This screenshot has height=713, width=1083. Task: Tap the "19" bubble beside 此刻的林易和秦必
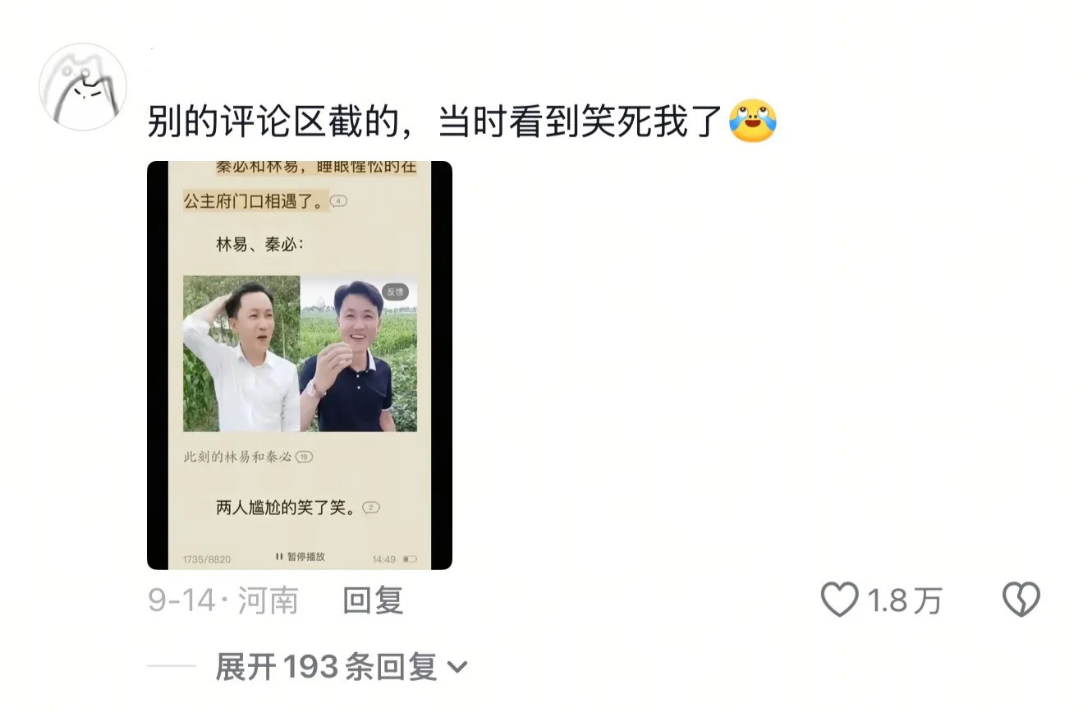click(304, 457)
